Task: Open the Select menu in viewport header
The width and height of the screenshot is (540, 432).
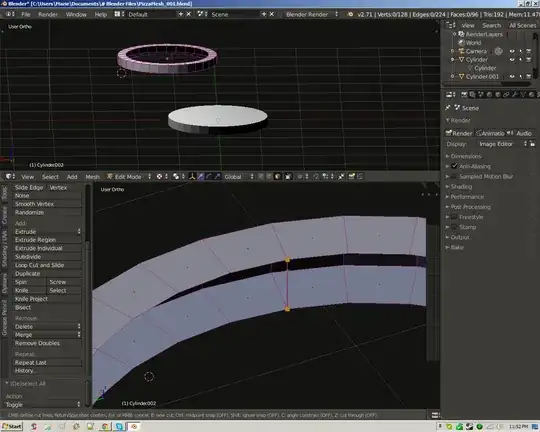Action: tap(50, 177)
